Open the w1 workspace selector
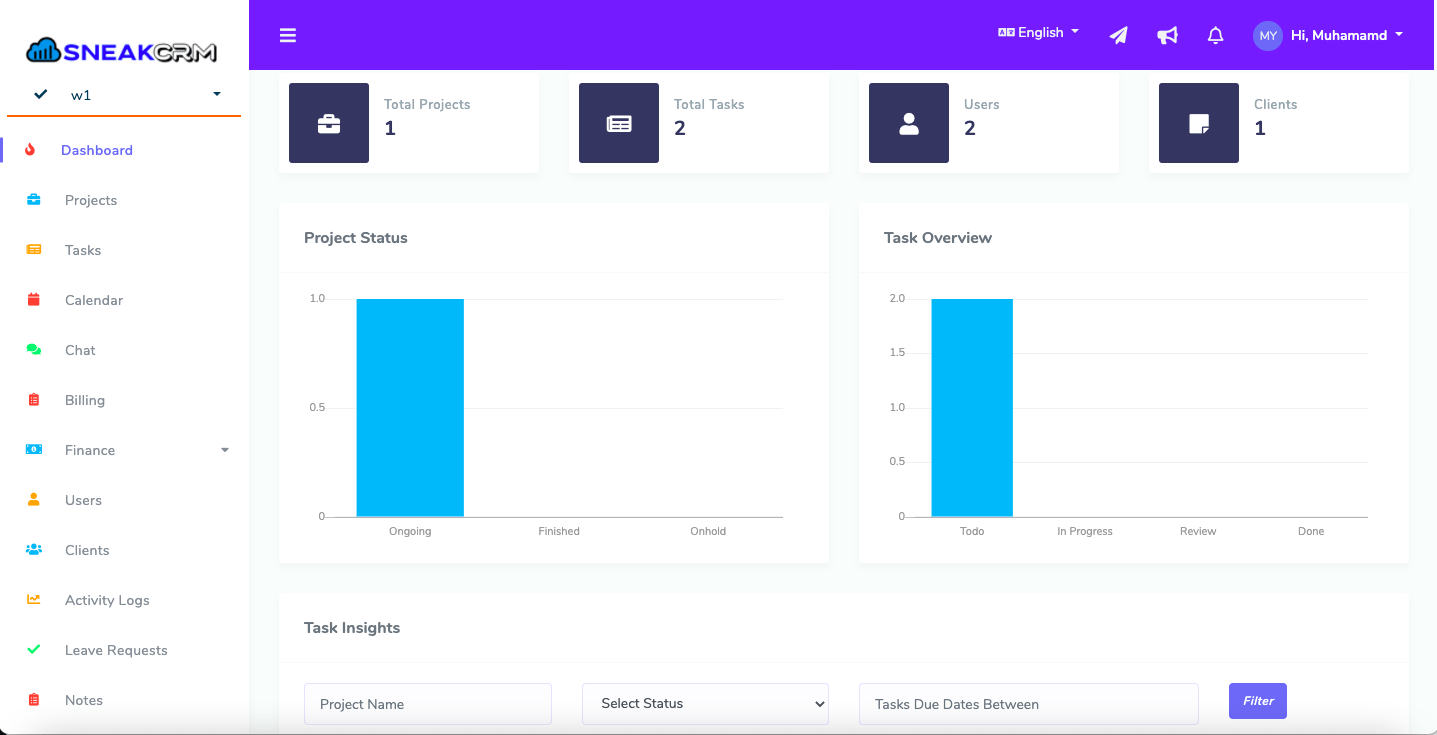 point(124,95)
